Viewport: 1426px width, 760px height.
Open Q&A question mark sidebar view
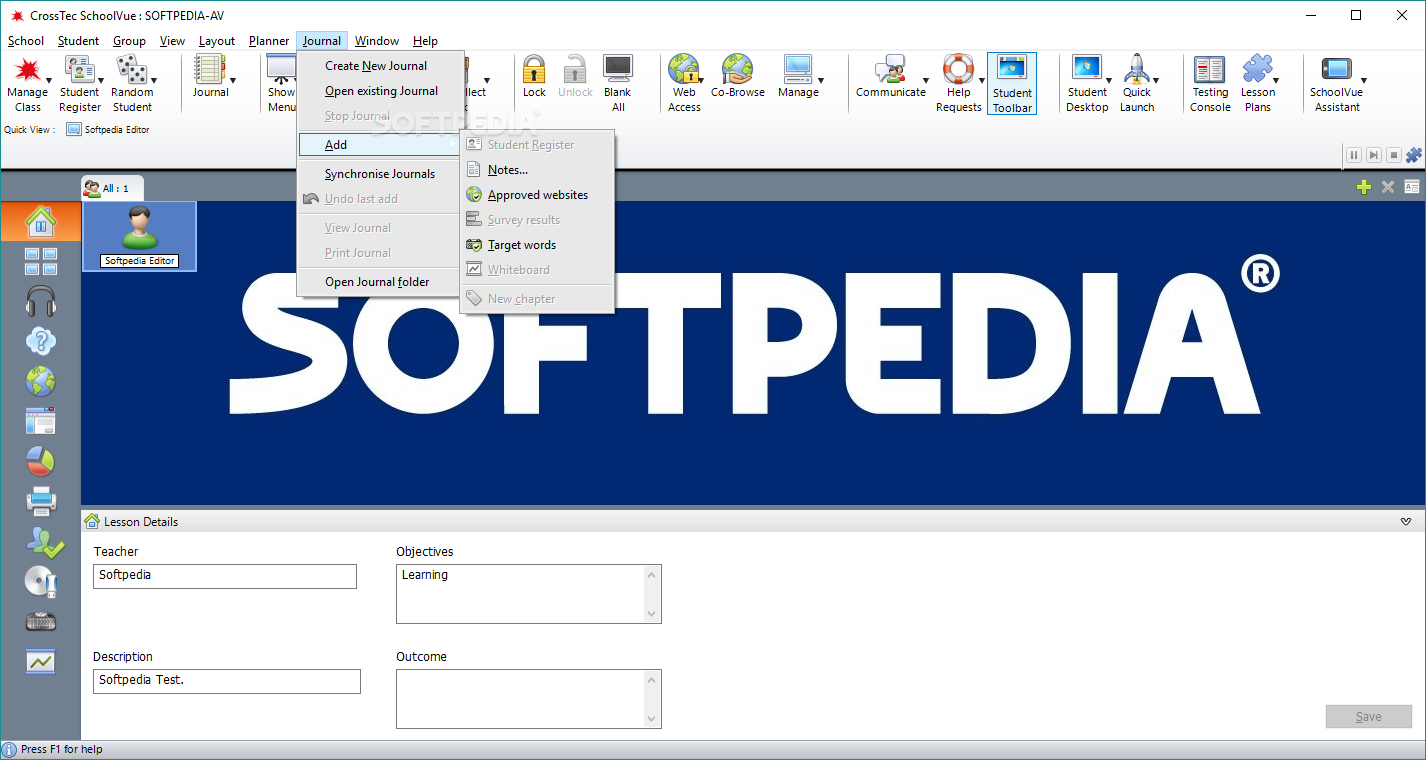pos(41,341)
